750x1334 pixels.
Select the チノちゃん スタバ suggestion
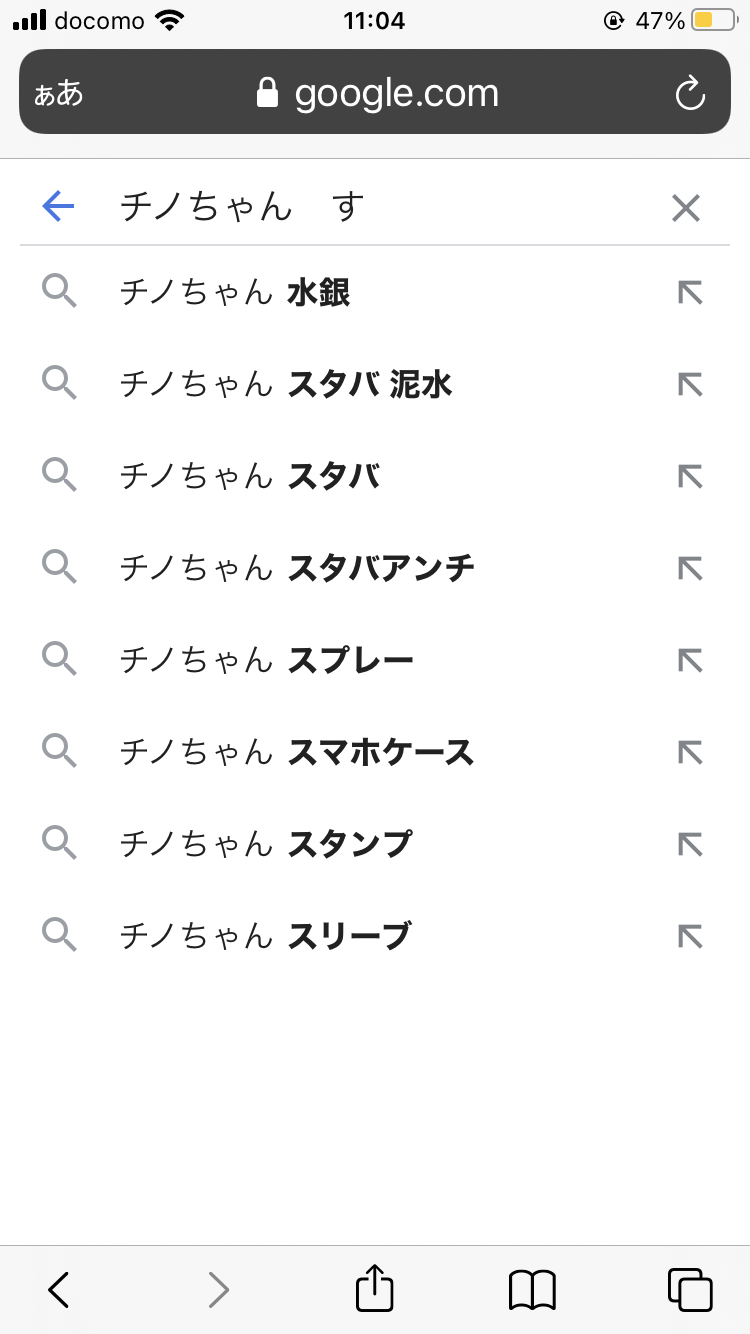[334, 477]
